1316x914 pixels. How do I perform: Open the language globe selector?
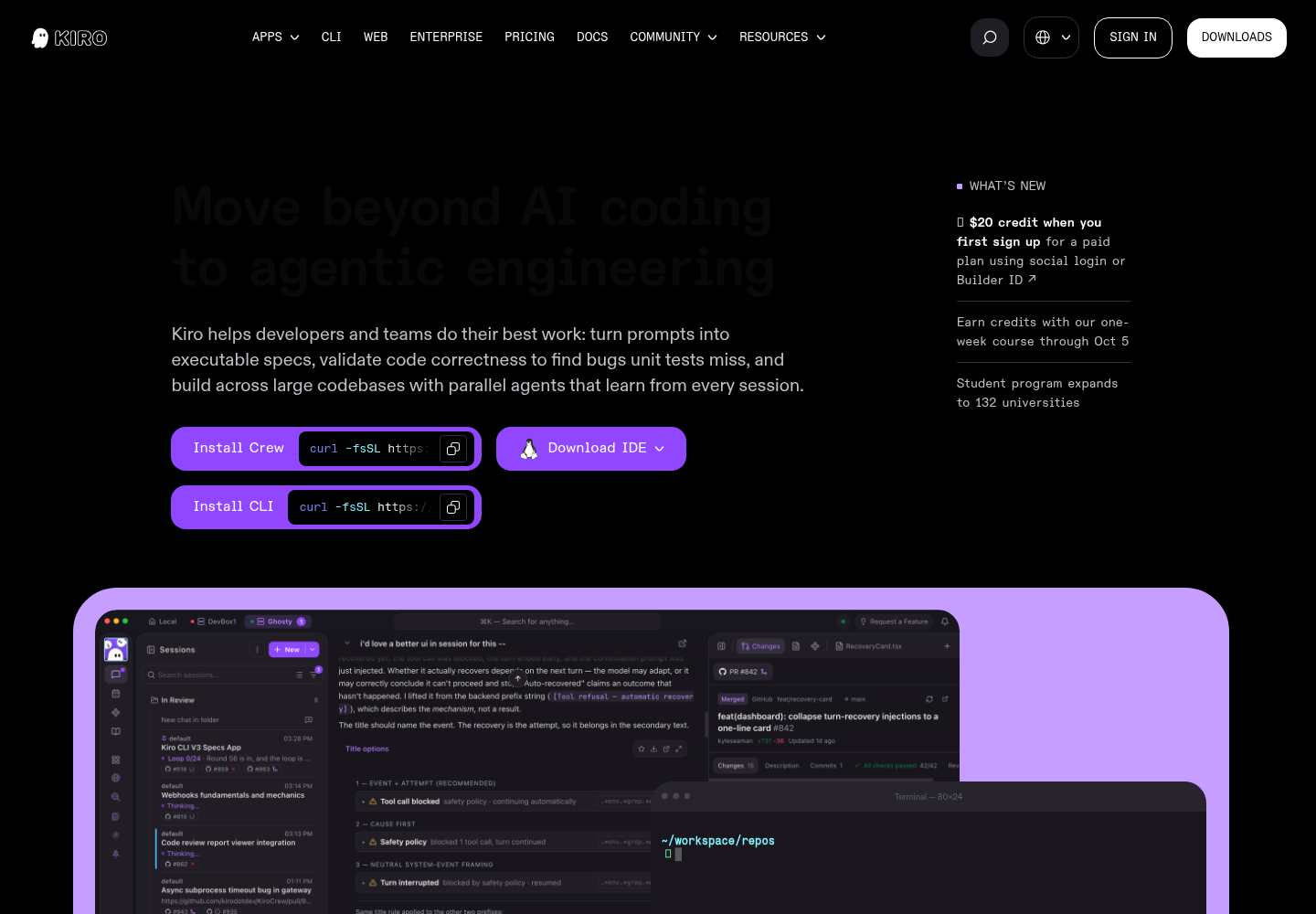[x=1051, y=37]
